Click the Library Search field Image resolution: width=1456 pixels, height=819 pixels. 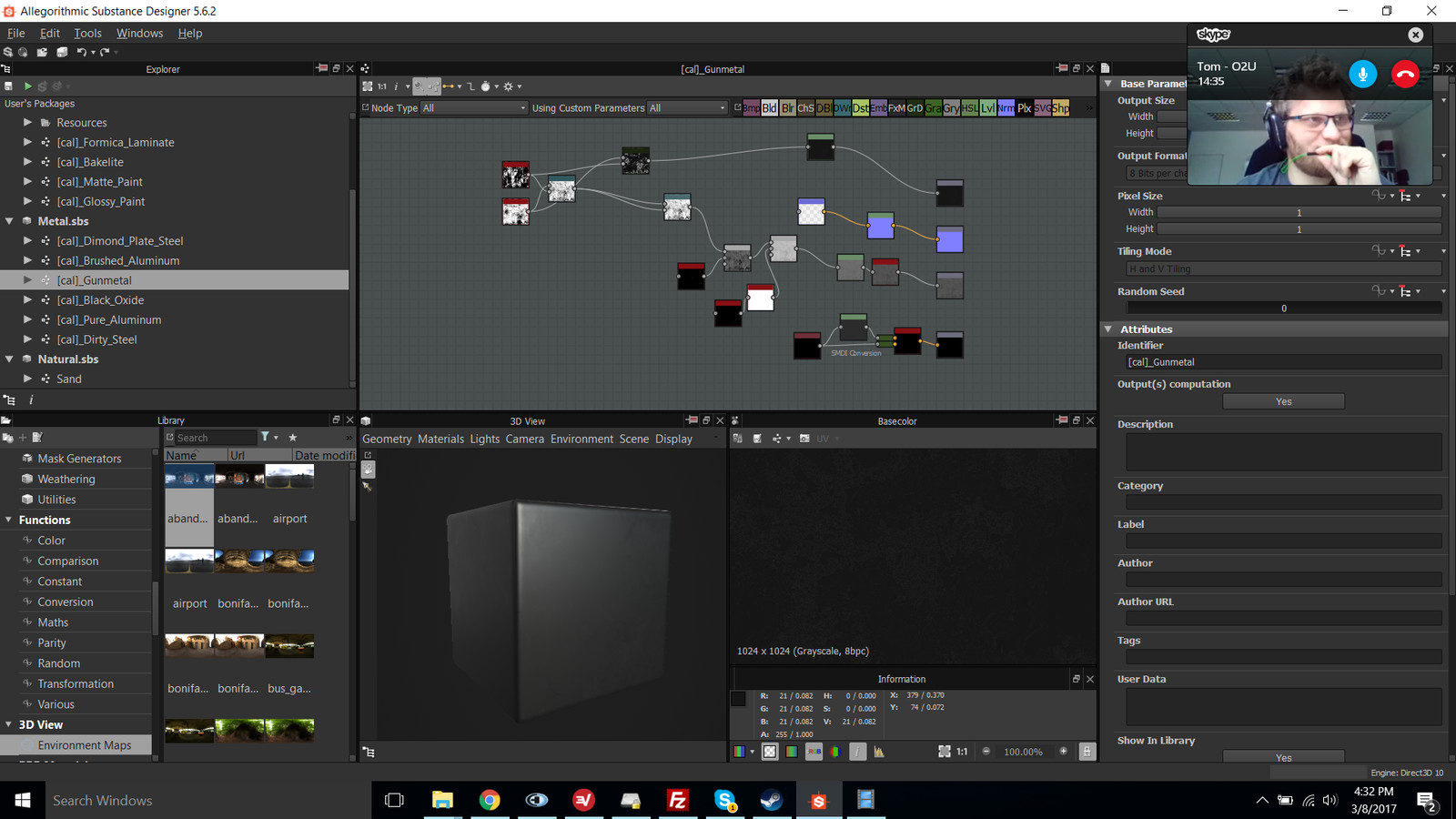point(216,438)
